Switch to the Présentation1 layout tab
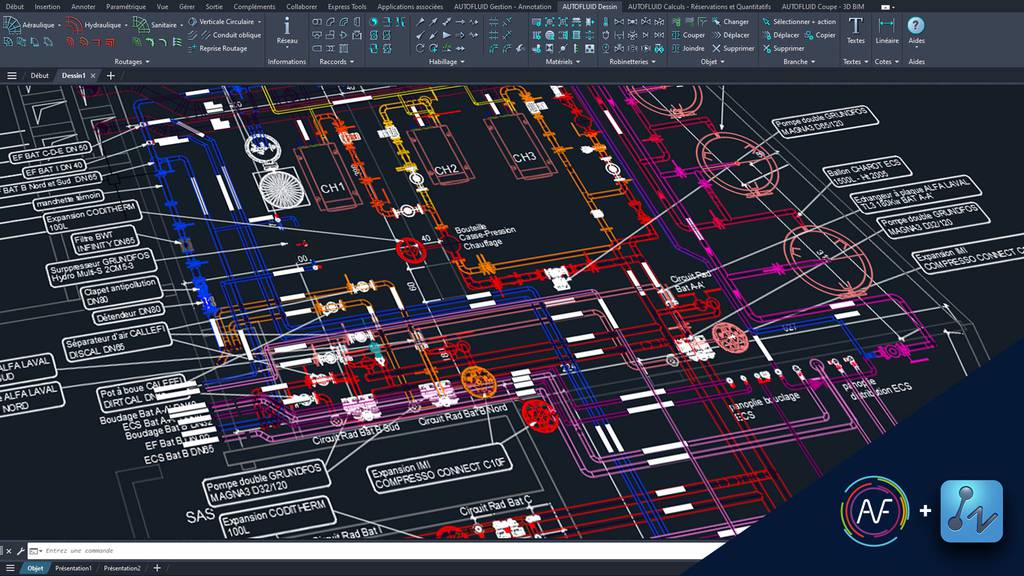1024x576 pixels. [74, 568]
